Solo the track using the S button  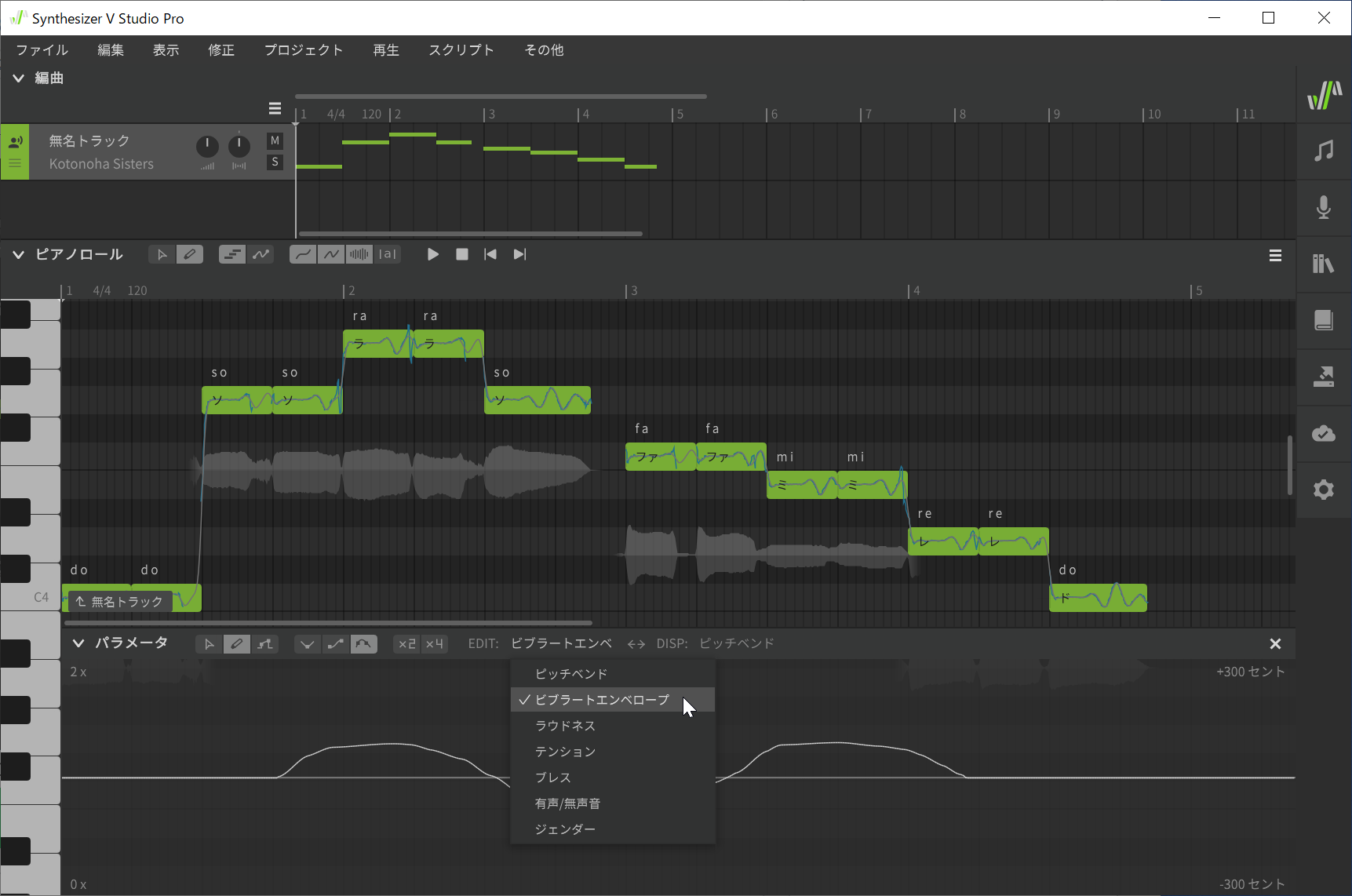[x=275, y=162]
